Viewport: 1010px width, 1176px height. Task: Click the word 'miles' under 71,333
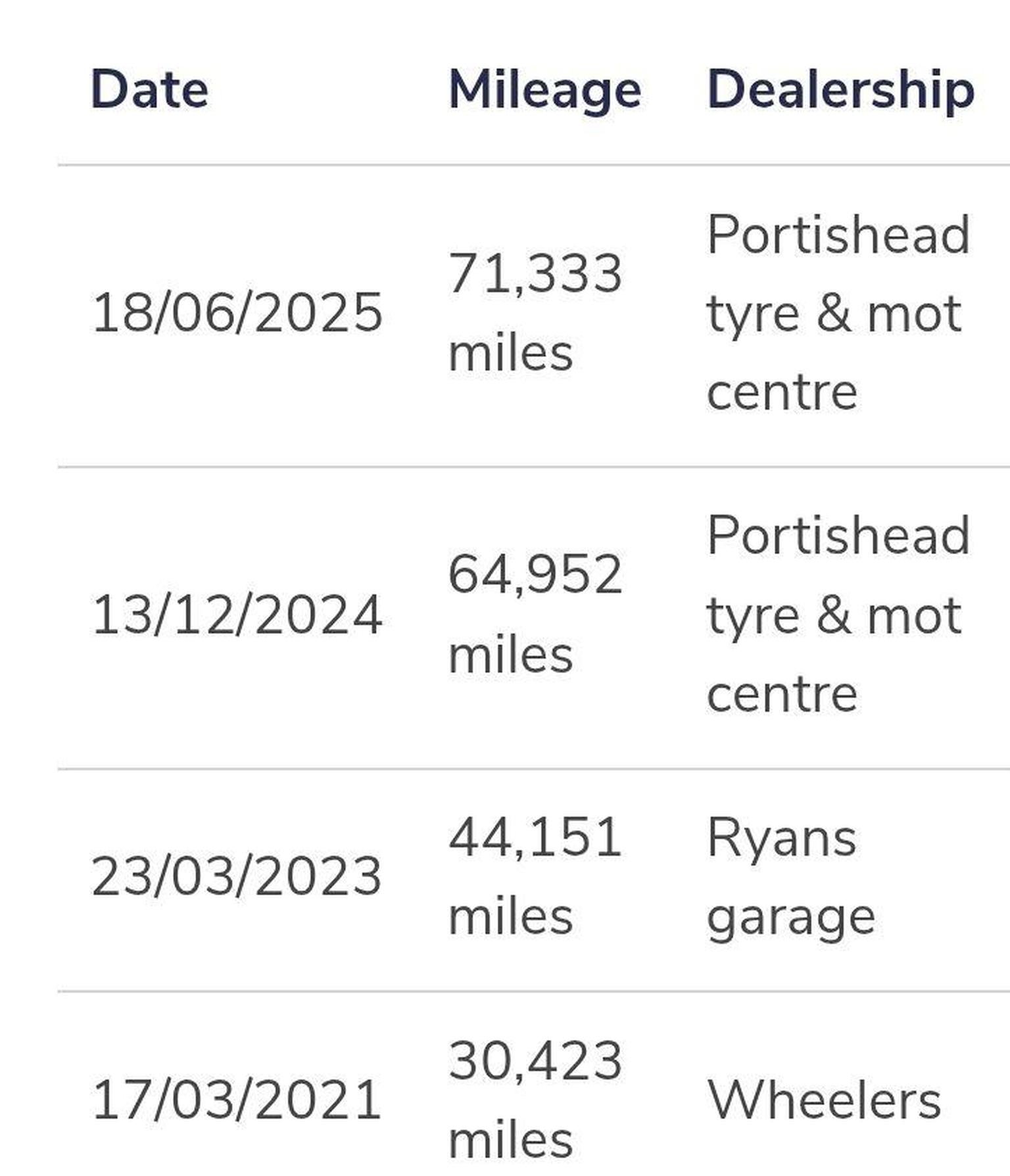coord(511,354)
